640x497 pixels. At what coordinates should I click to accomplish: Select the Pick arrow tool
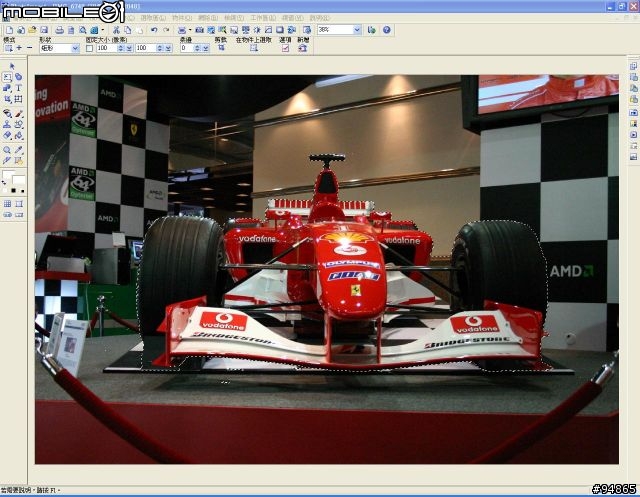(x=12, y=66)
